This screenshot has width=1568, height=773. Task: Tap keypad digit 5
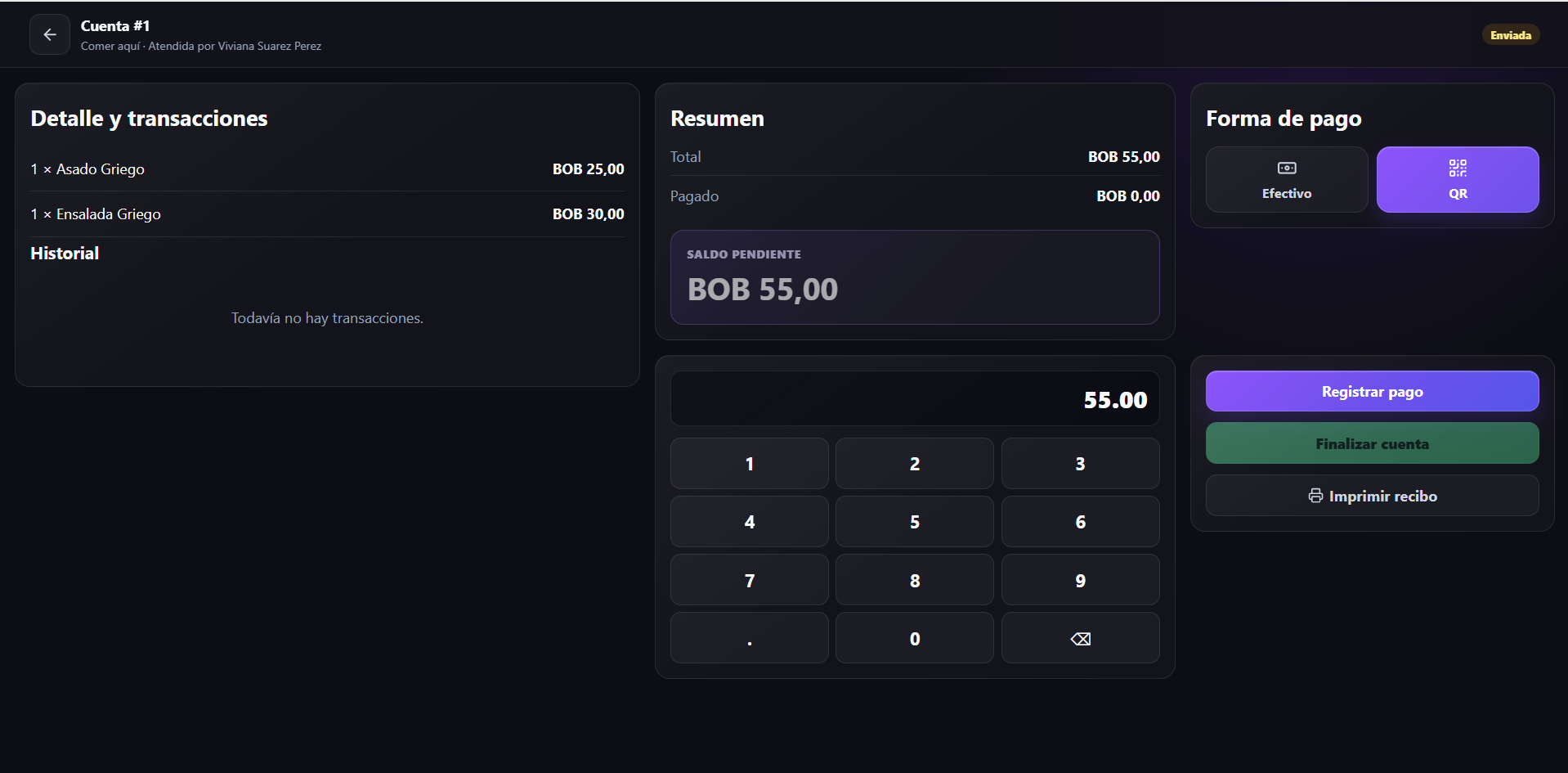point(915,522)
